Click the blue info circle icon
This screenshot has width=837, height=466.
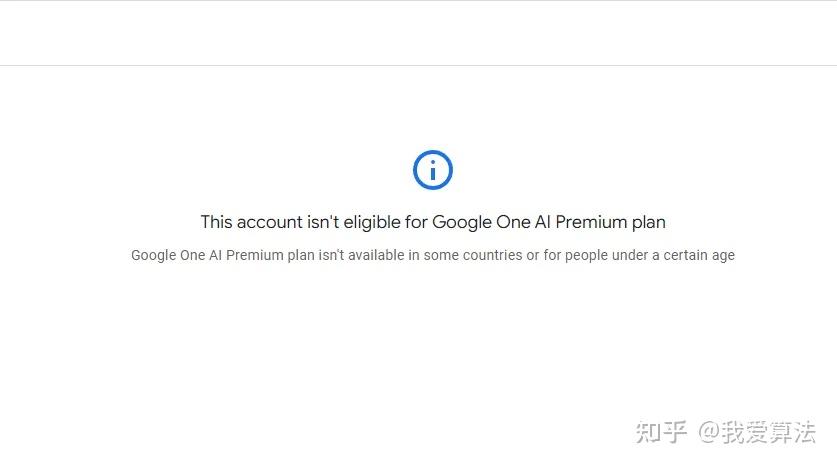(432, 170)
